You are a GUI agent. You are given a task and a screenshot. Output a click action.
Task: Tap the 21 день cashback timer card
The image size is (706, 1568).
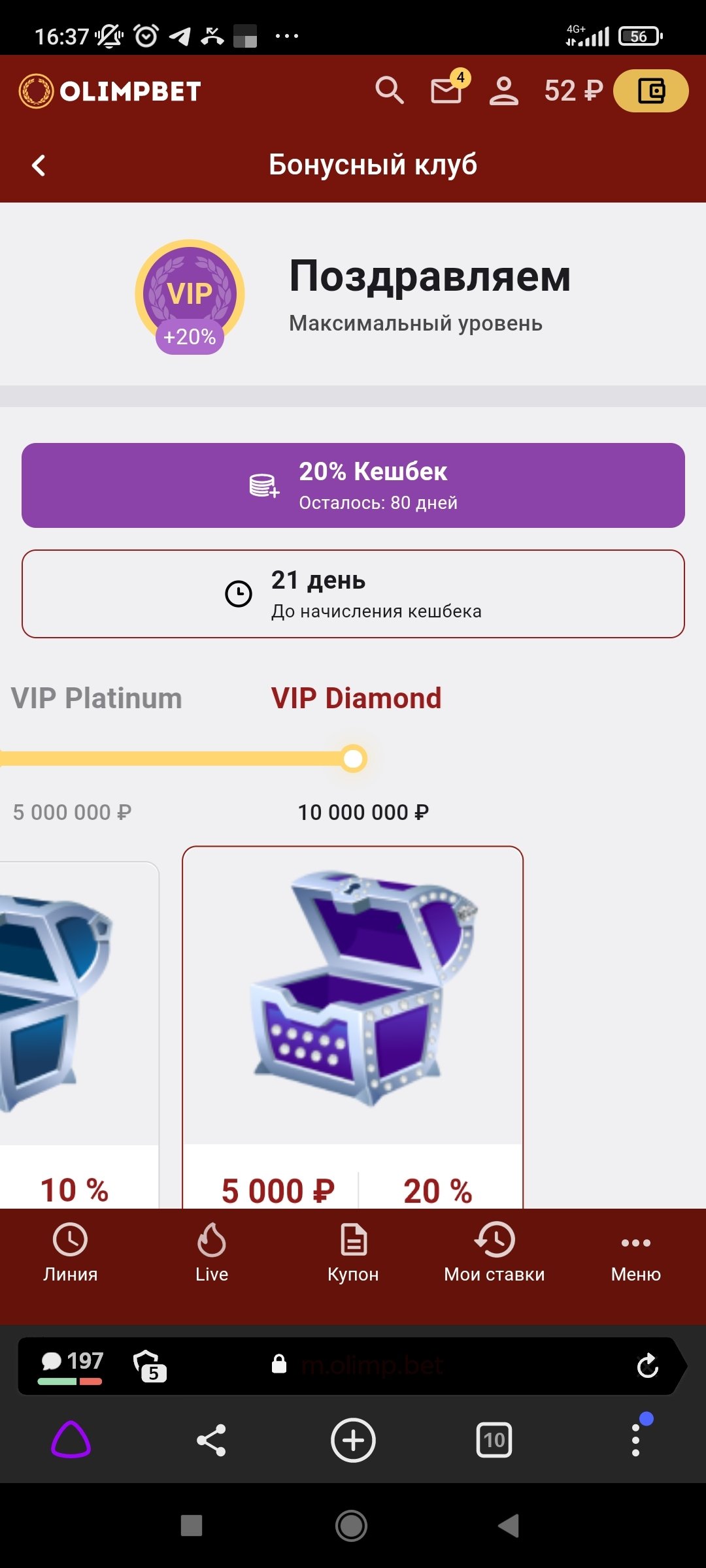[x=353, y=594]
